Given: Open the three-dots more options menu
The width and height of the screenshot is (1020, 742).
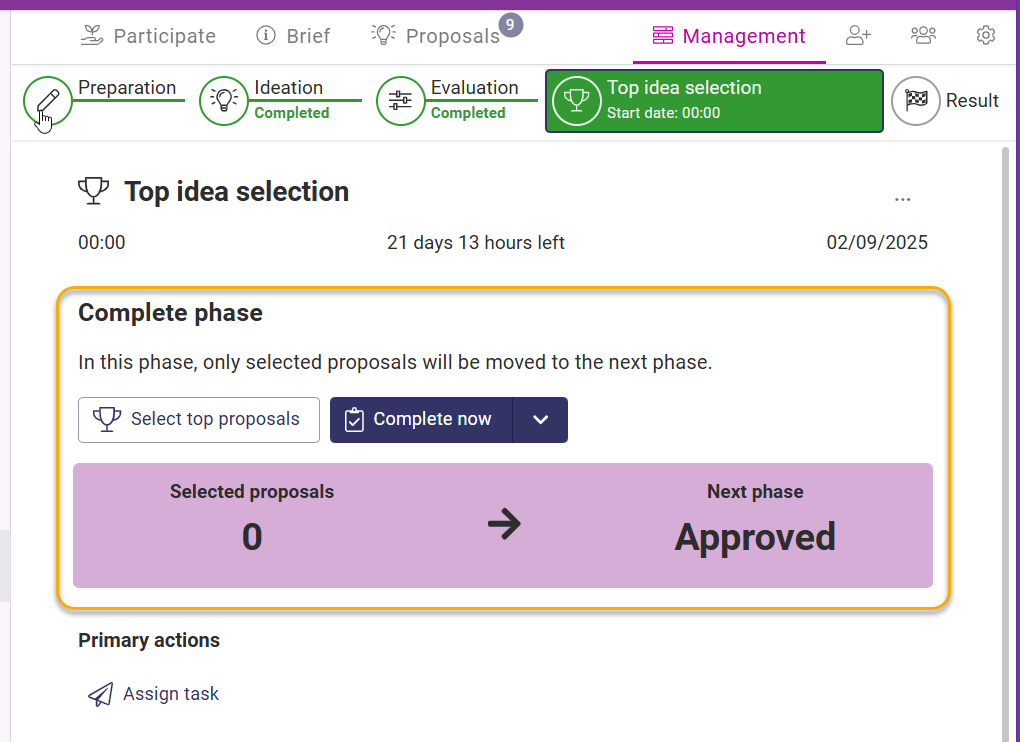Looking at the screenshot, I should point(903,199).
